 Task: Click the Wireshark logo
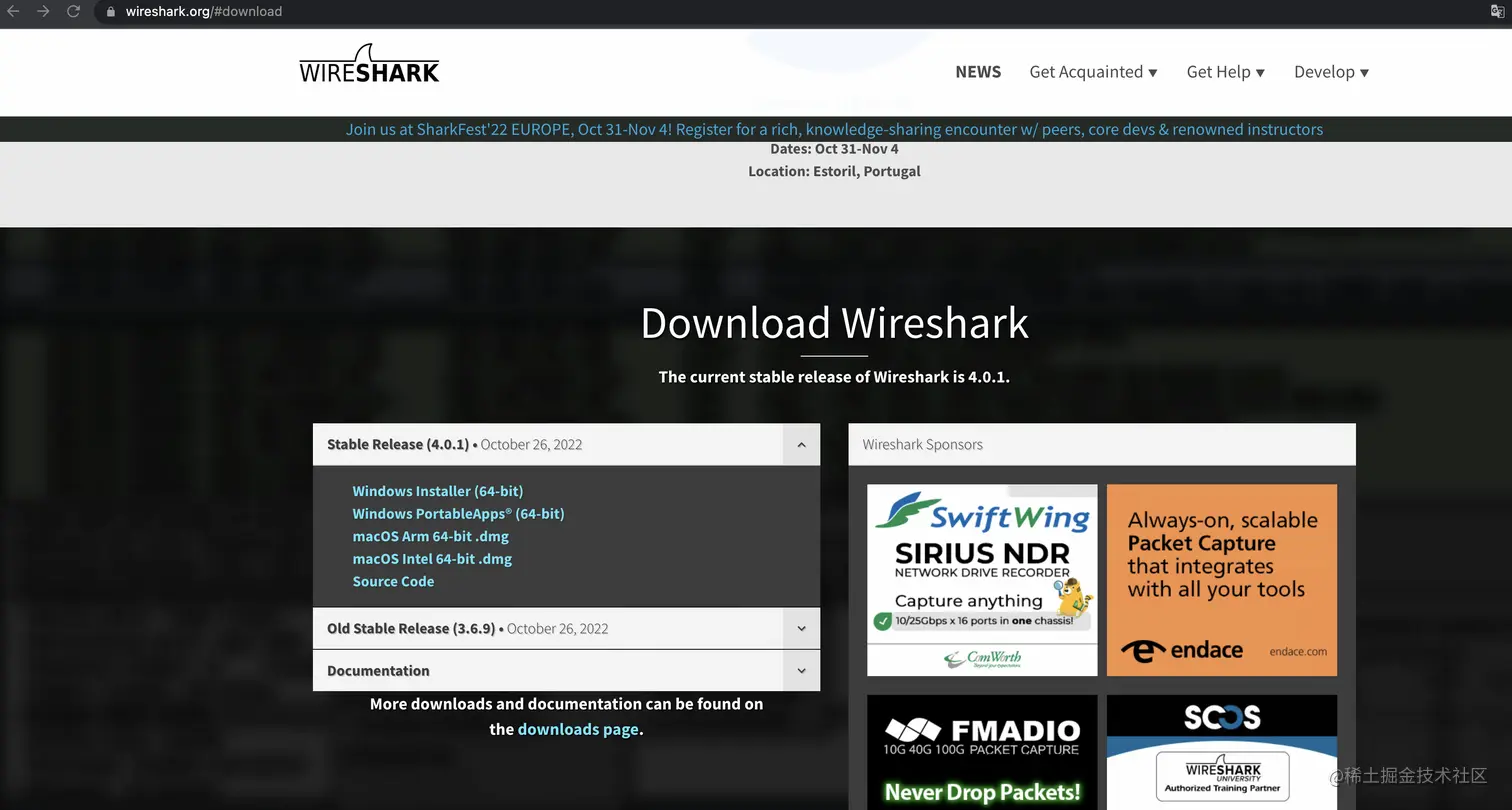click(369, 63)
